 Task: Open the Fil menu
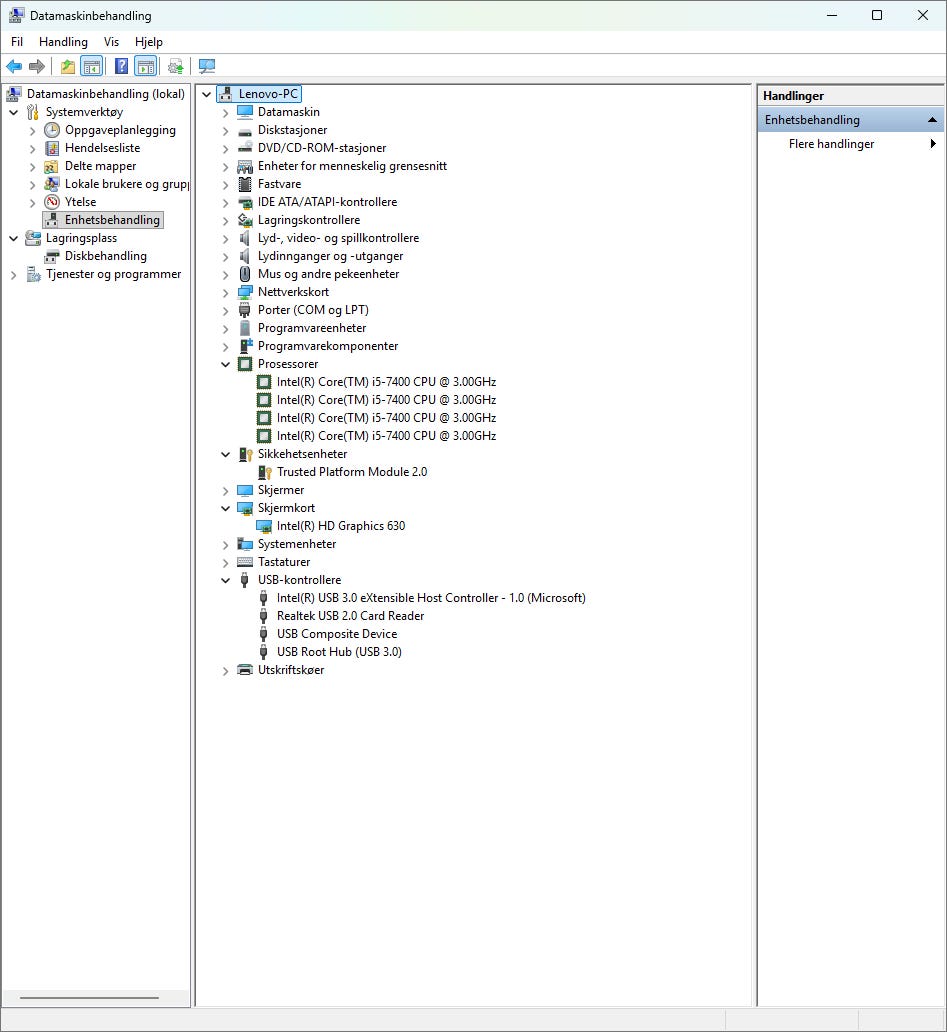pyautogui.click(x=16, y=42)
